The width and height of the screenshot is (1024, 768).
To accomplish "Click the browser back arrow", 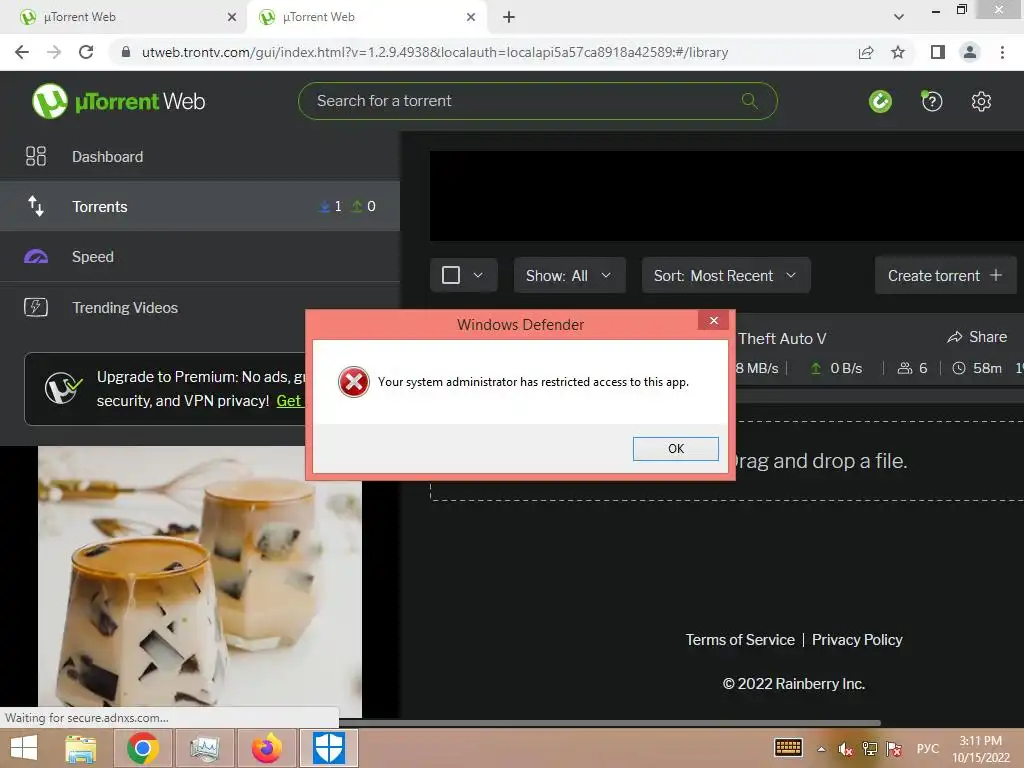I will tap(22, 52).
